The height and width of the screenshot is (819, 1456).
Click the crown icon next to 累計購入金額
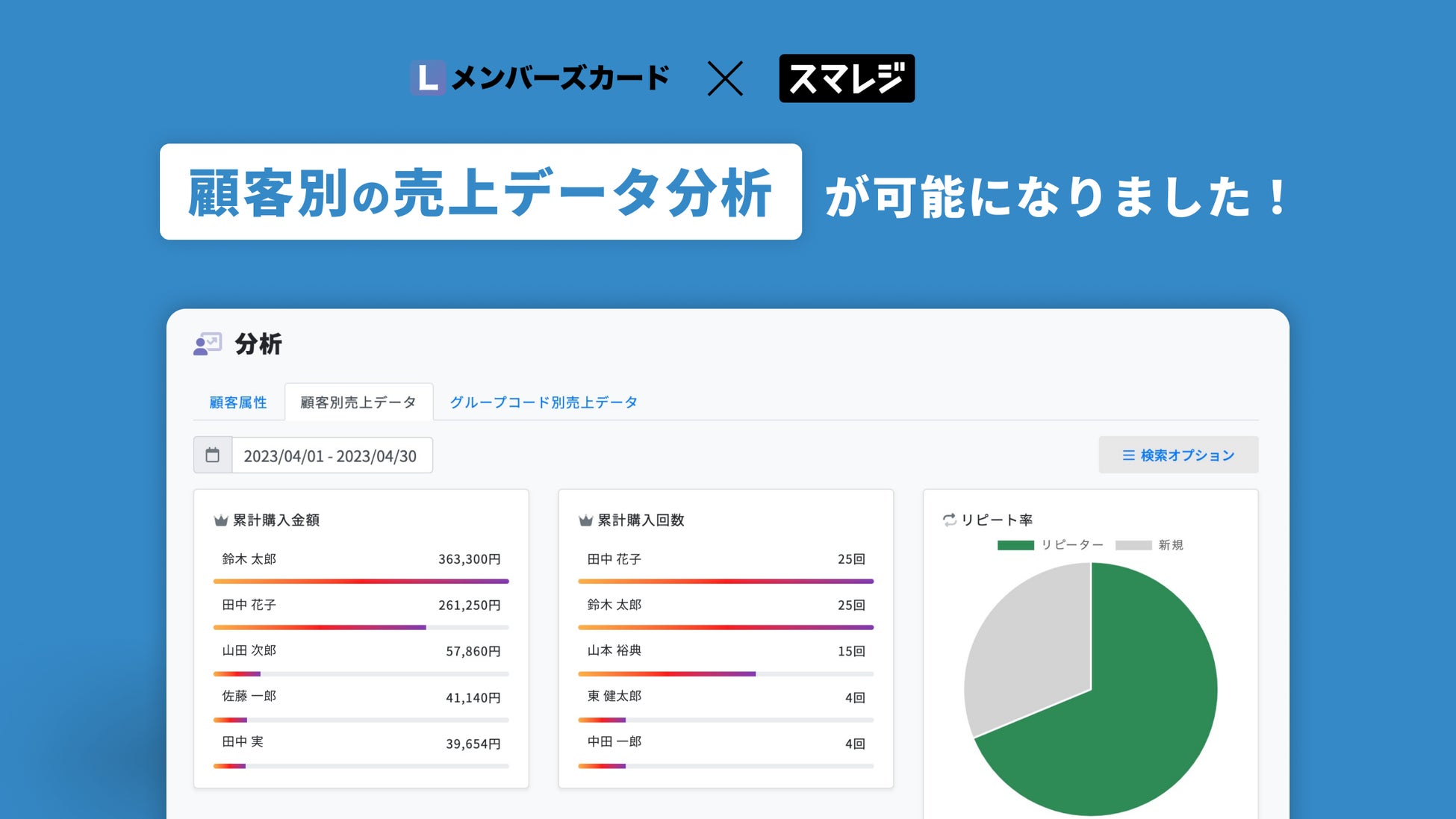[x=221, y=520]
